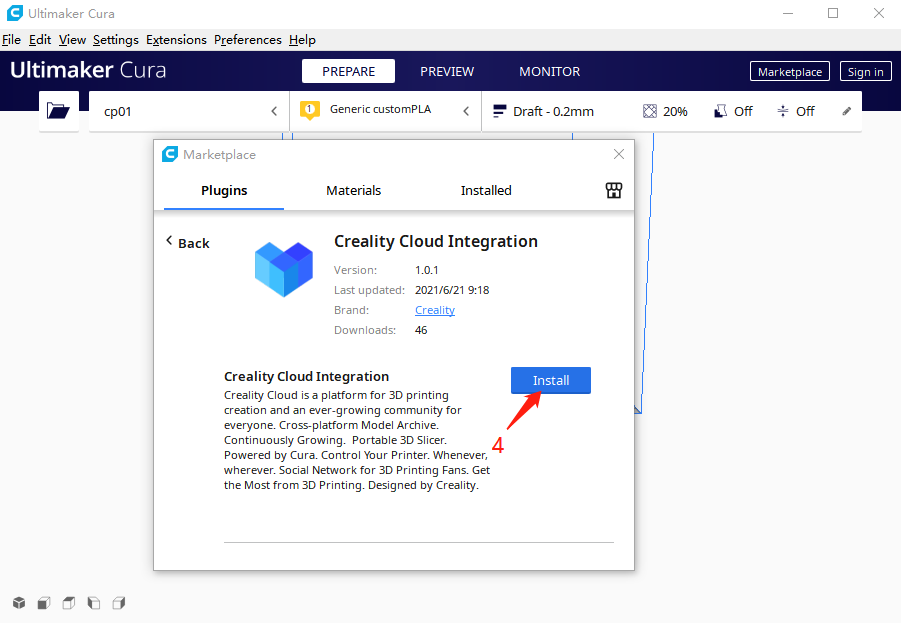Image resolution: width=901 pixels, height=623 pixels.
Task: Switch to right side view cube icon
Action: coord(118,602)
